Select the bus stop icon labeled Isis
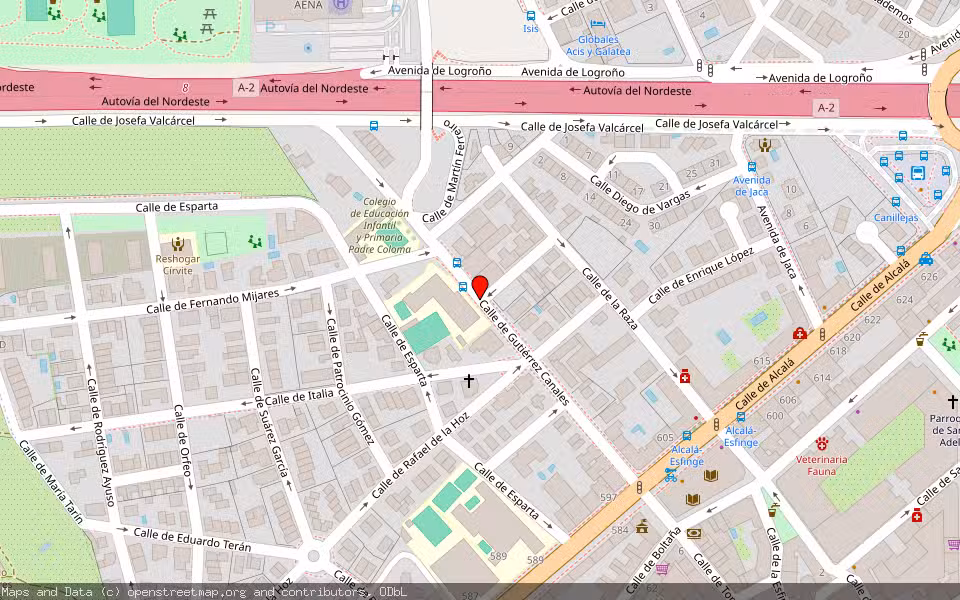Image resolution: width=960 pixels, height=600 pixels. click(x=530, y=16)
